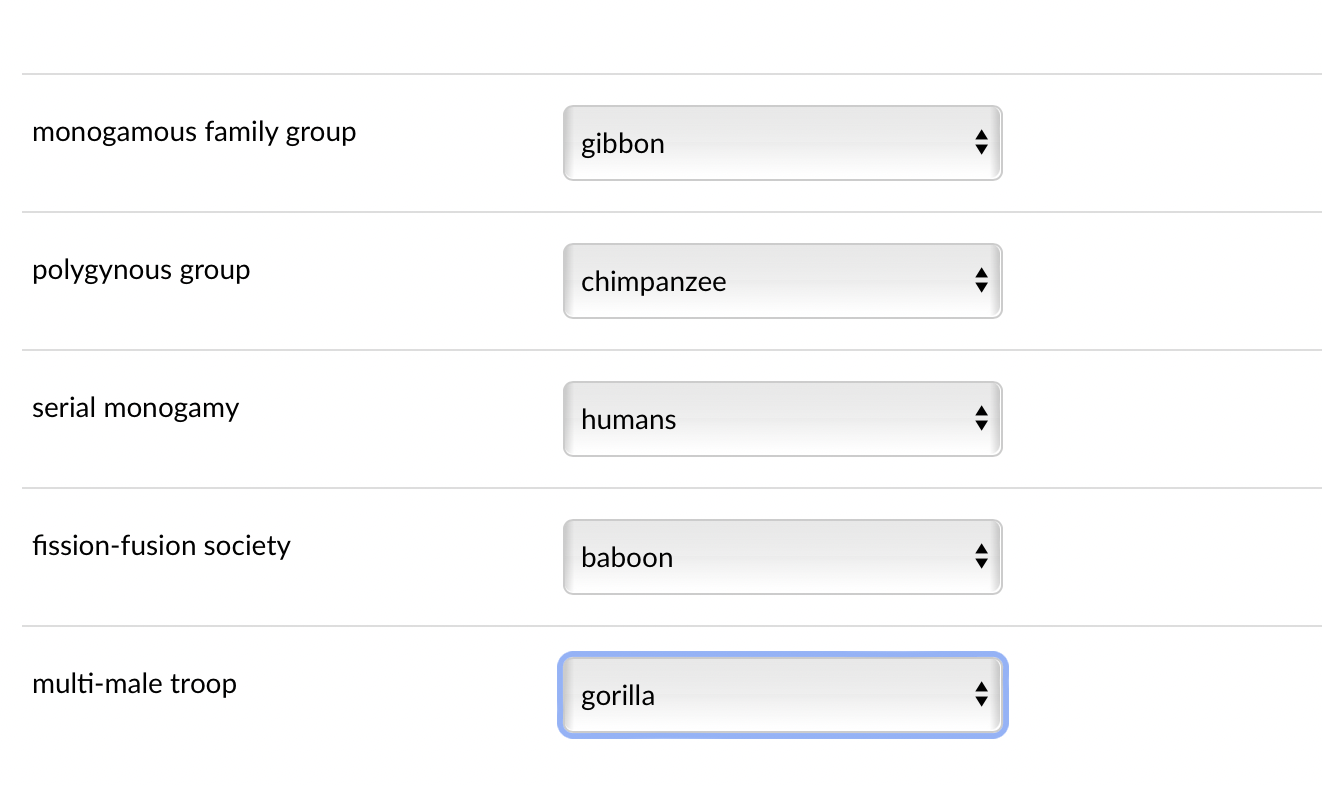Expand the serial monogamy answer dropdown
The height and width of the screenshot is (786, 1322).
tap(782, 419)
